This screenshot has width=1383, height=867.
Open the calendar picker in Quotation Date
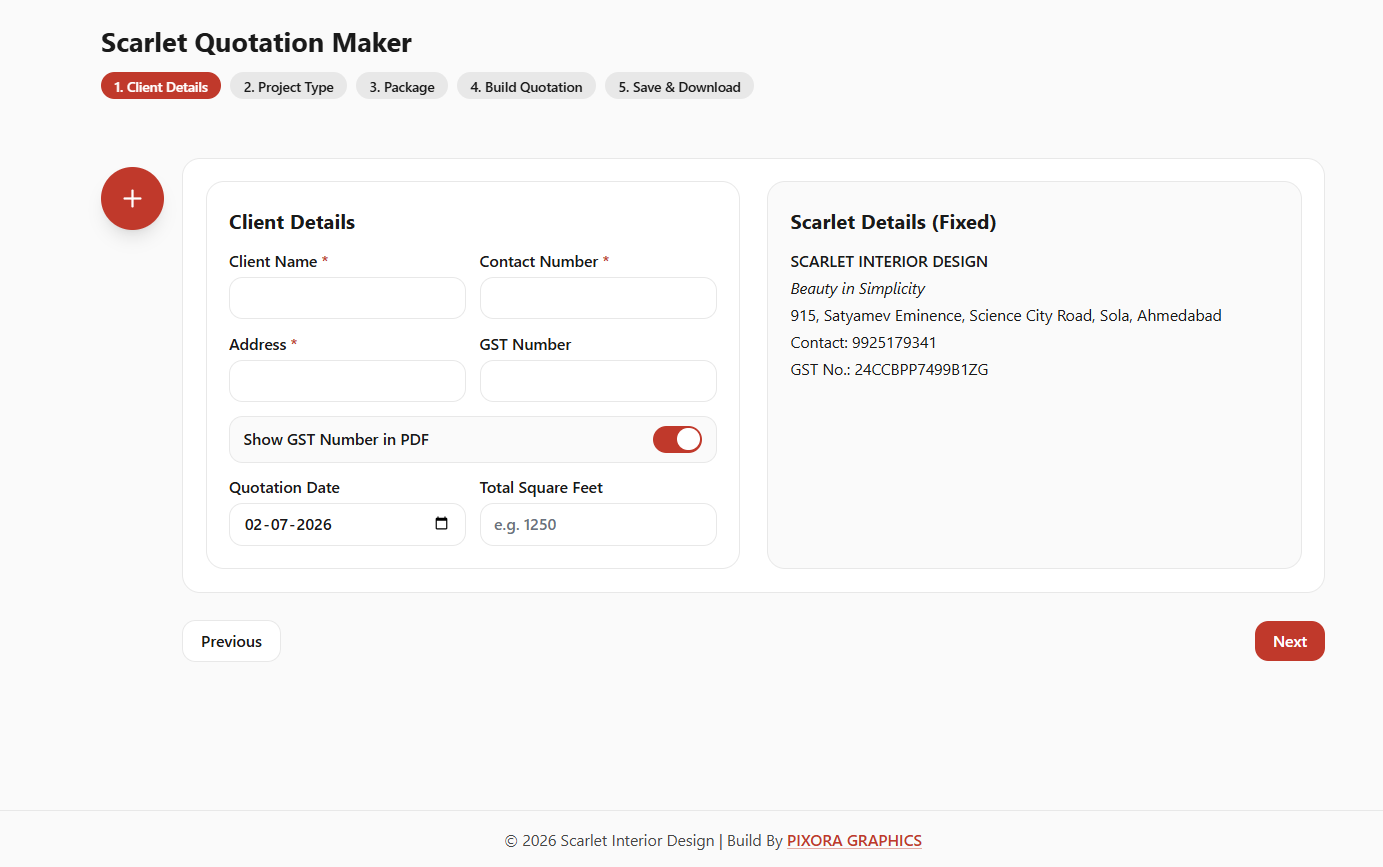[x=442, y=524]
